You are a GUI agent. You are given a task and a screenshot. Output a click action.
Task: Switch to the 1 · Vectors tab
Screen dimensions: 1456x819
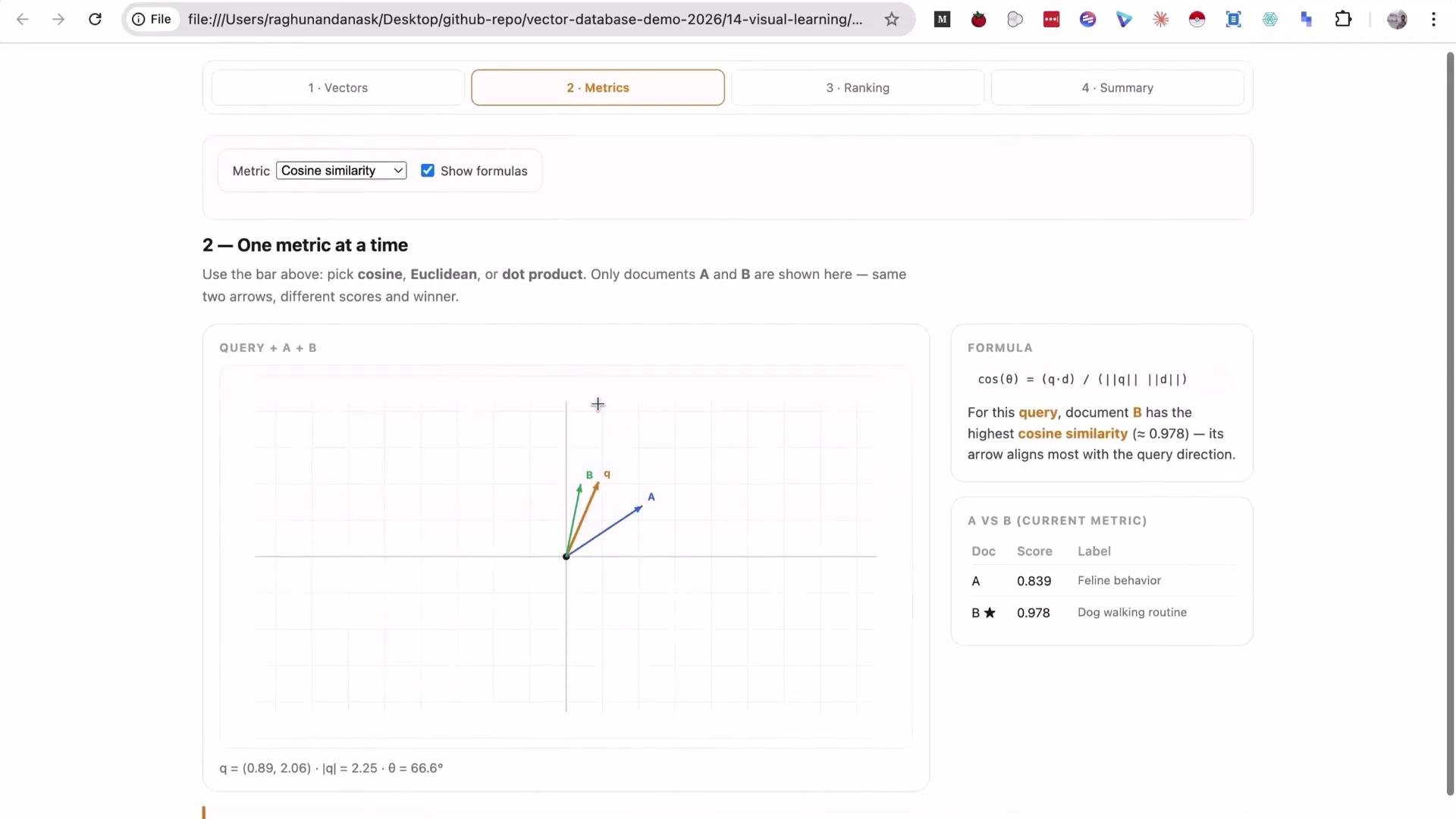338,88
